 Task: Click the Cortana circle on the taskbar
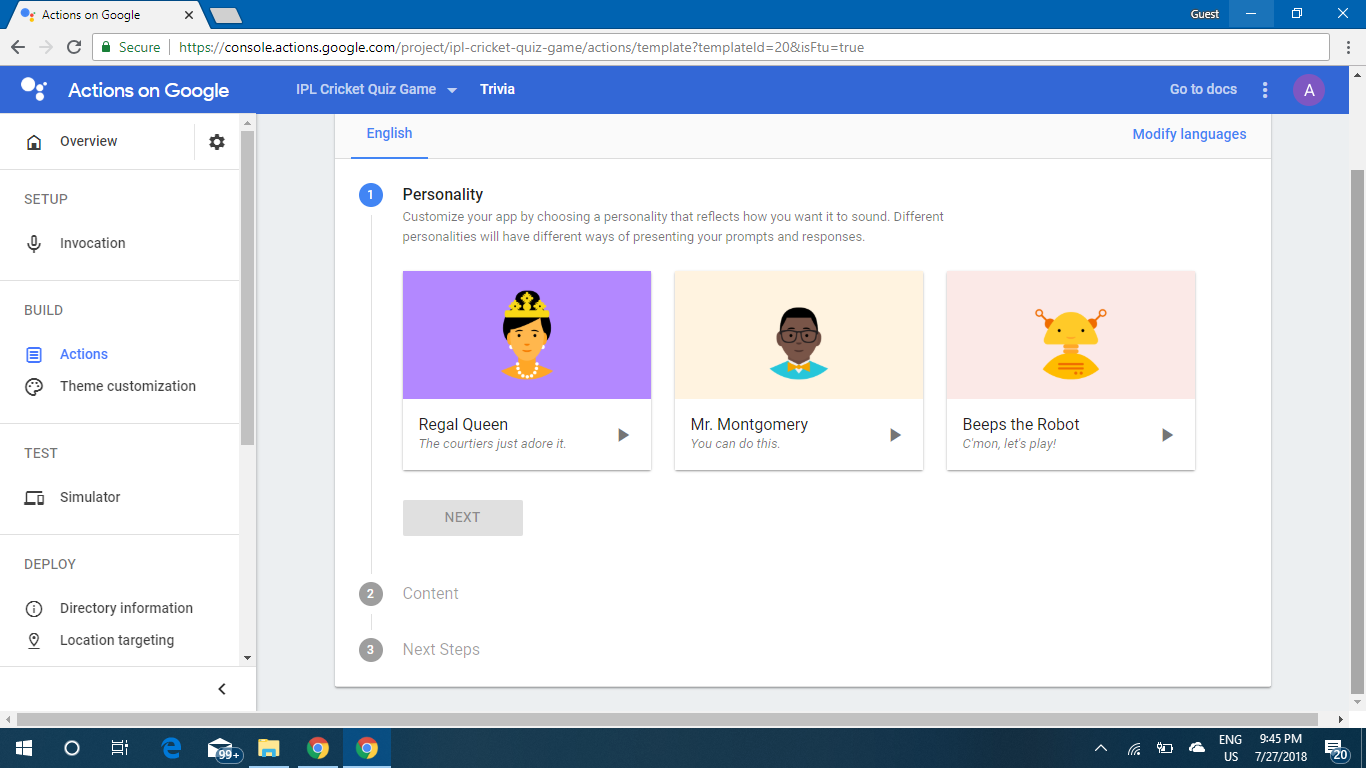72,748
